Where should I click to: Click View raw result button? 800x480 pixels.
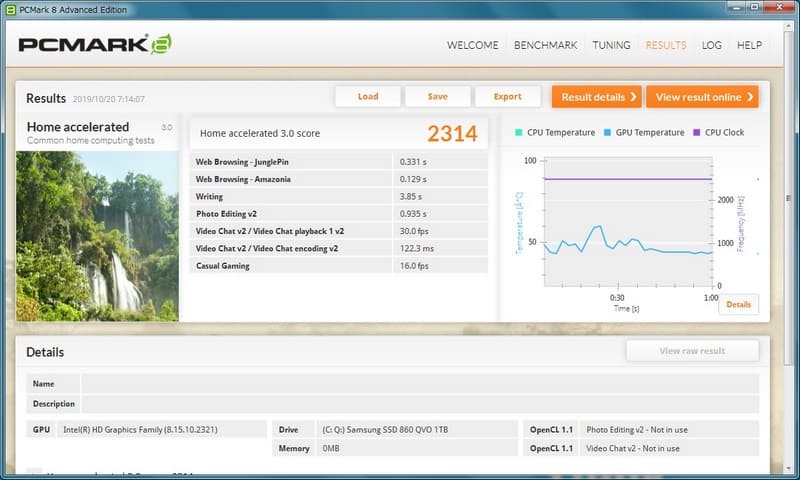(692, 351)
